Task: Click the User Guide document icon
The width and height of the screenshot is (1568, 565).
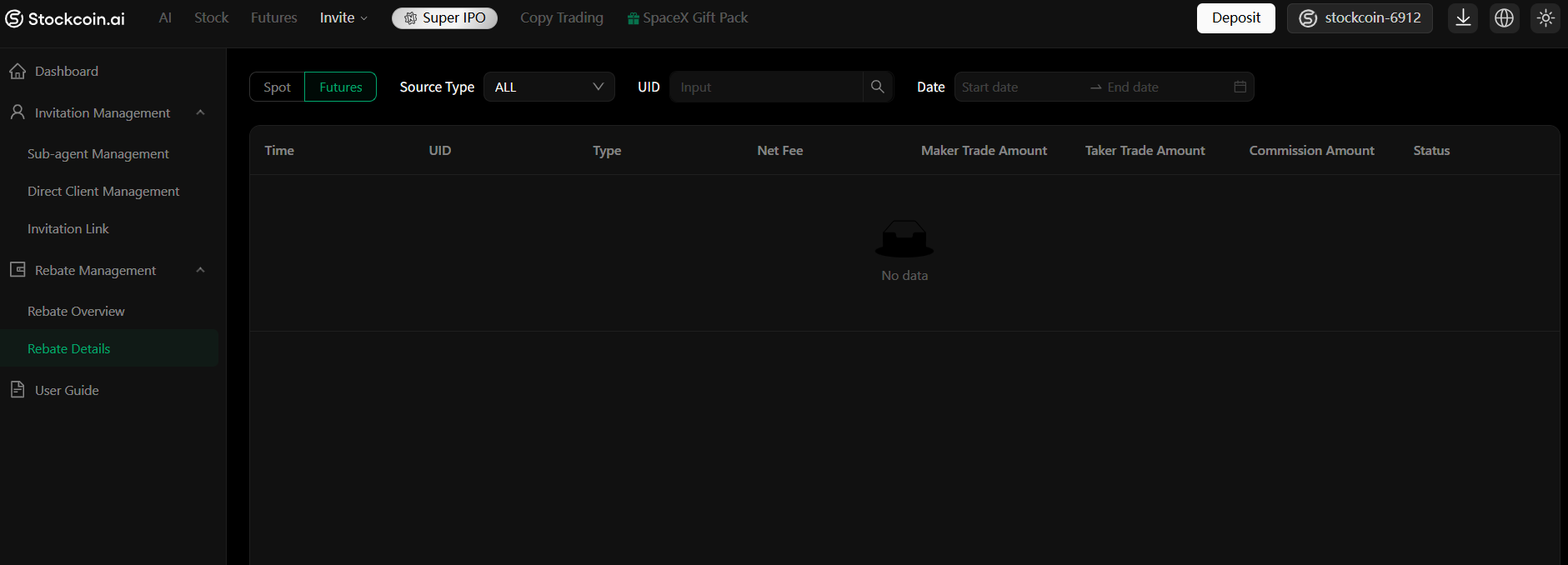Action: [x=18, y=389]
